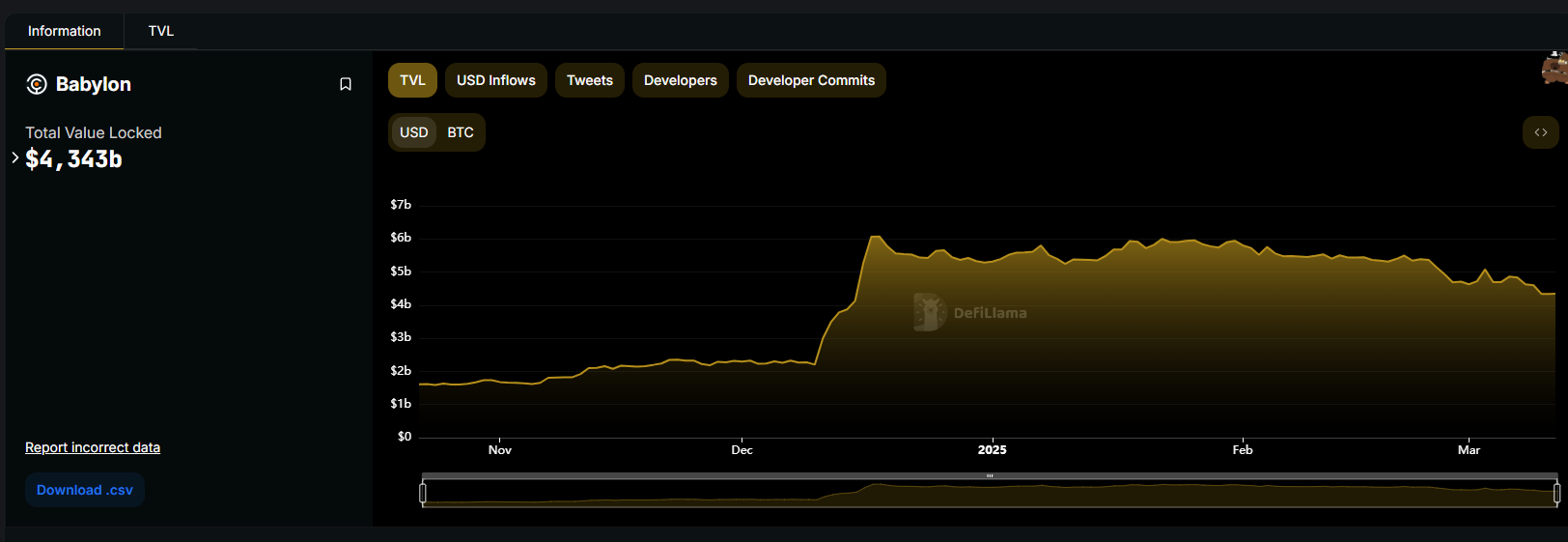
Task: Click the Babylon logo icon
Action: click(x=37, y=84)
